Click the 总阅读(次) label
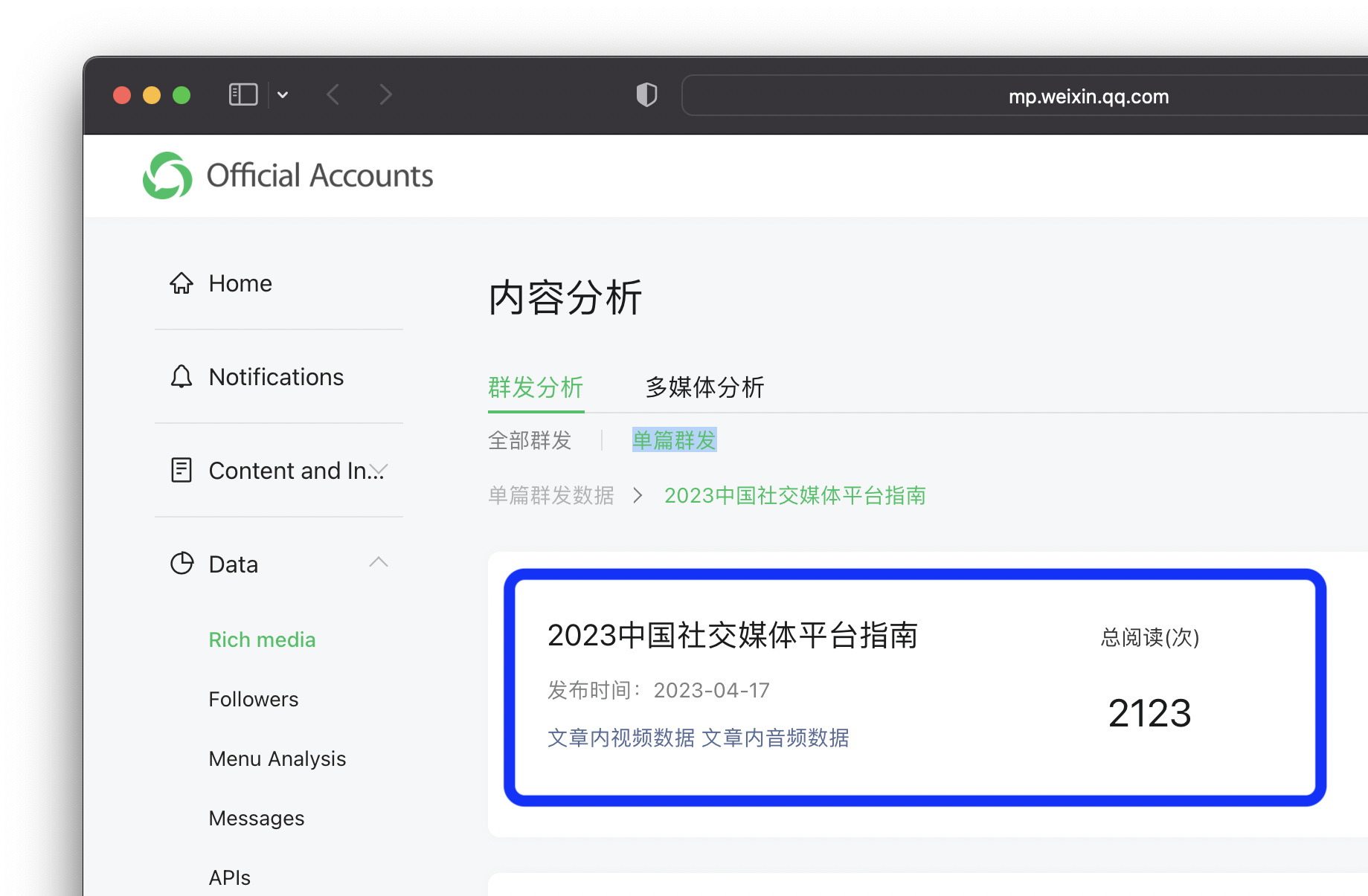The image size is (1368, 896). pos(1150,637)
